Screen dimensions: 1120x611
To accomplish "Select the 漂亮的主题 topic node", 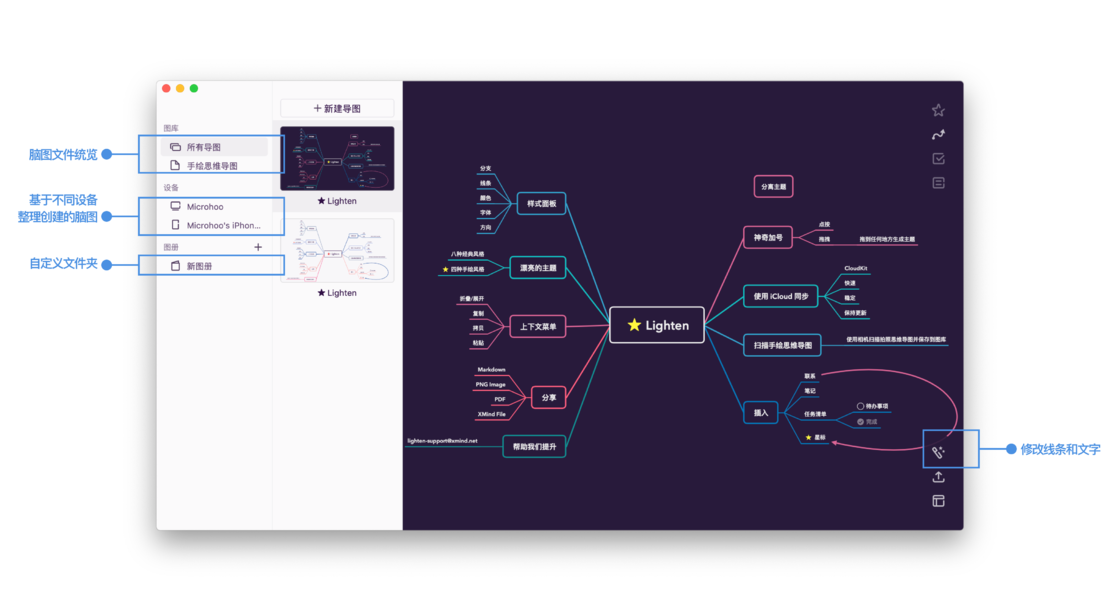I will [x=538, y=268].
